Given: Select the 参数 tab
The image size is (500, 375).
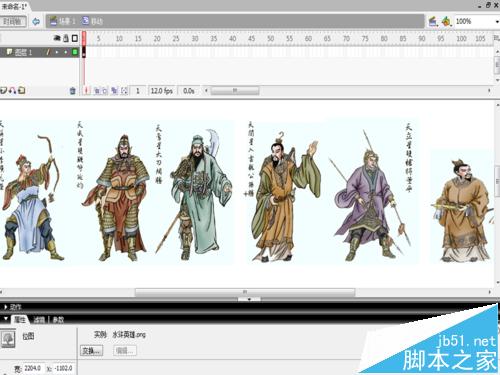Looking at the screenshot, I should click(58, 320).
